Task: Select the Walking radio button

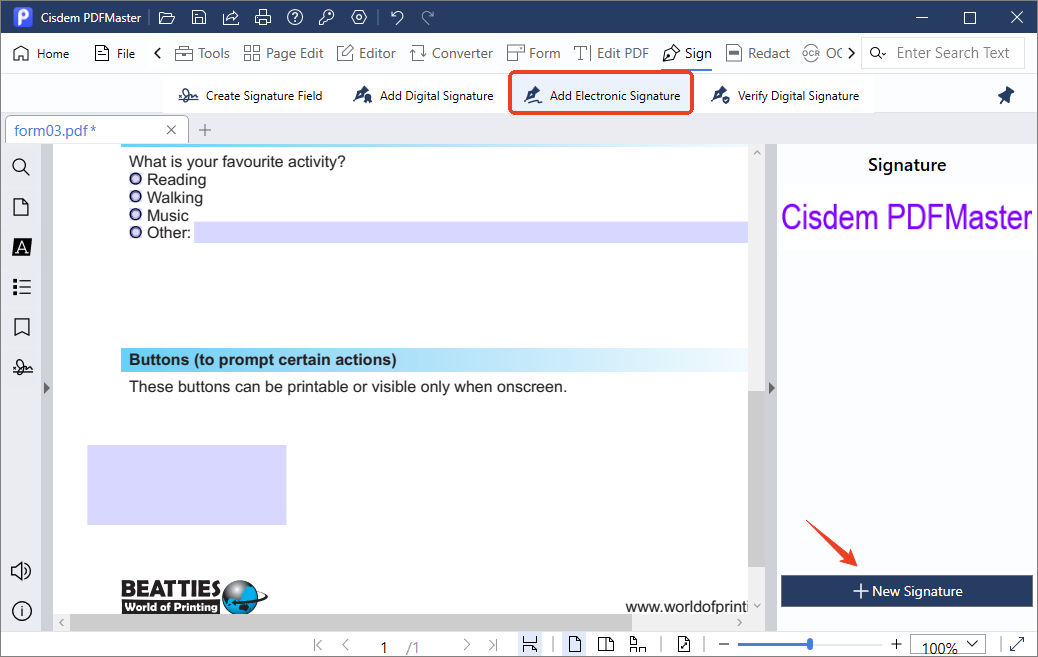Action: point(136,197)
